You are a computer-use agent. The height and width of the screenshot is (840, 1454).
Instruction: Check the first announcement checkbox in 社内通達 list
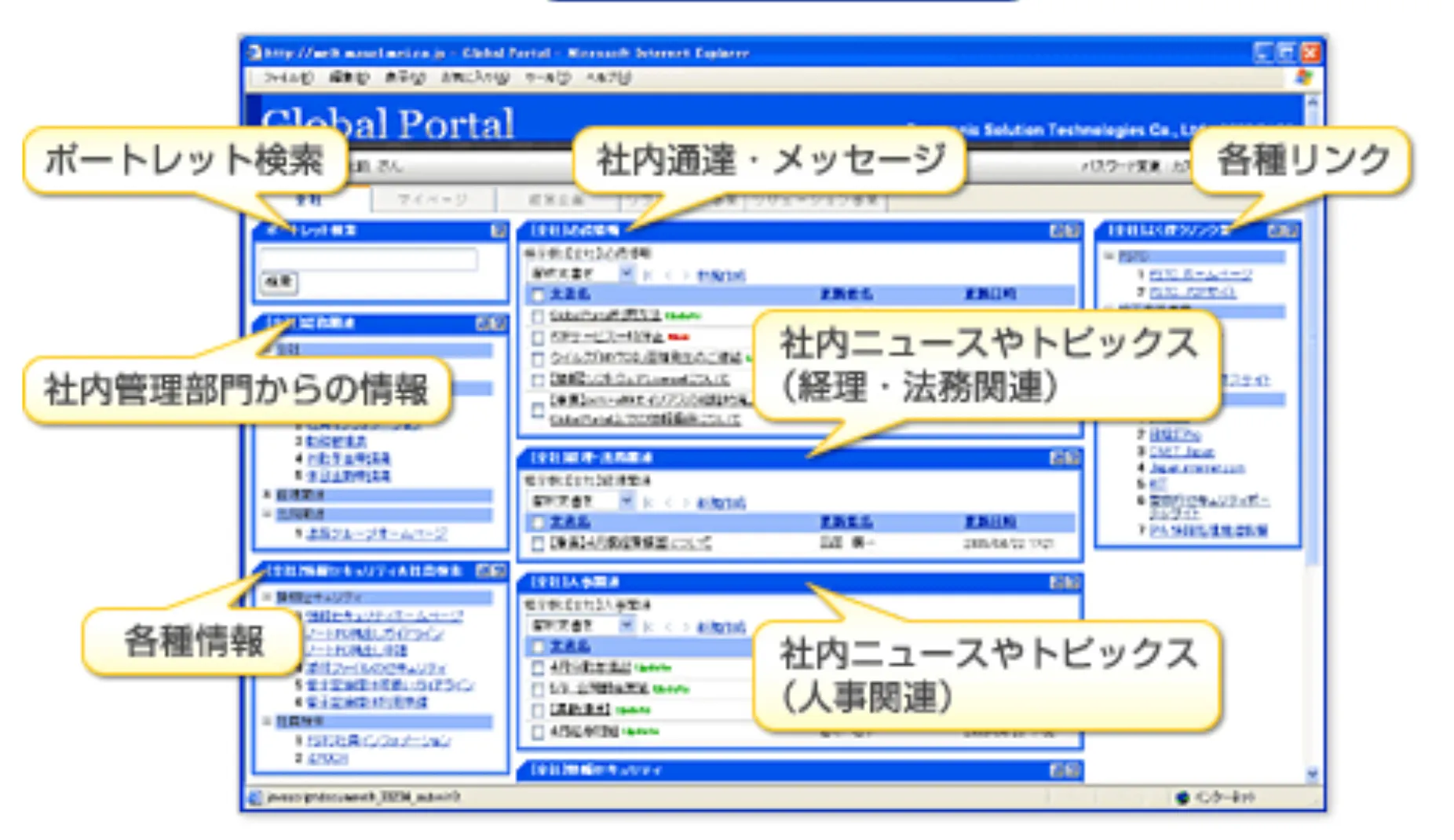point(539,317)
